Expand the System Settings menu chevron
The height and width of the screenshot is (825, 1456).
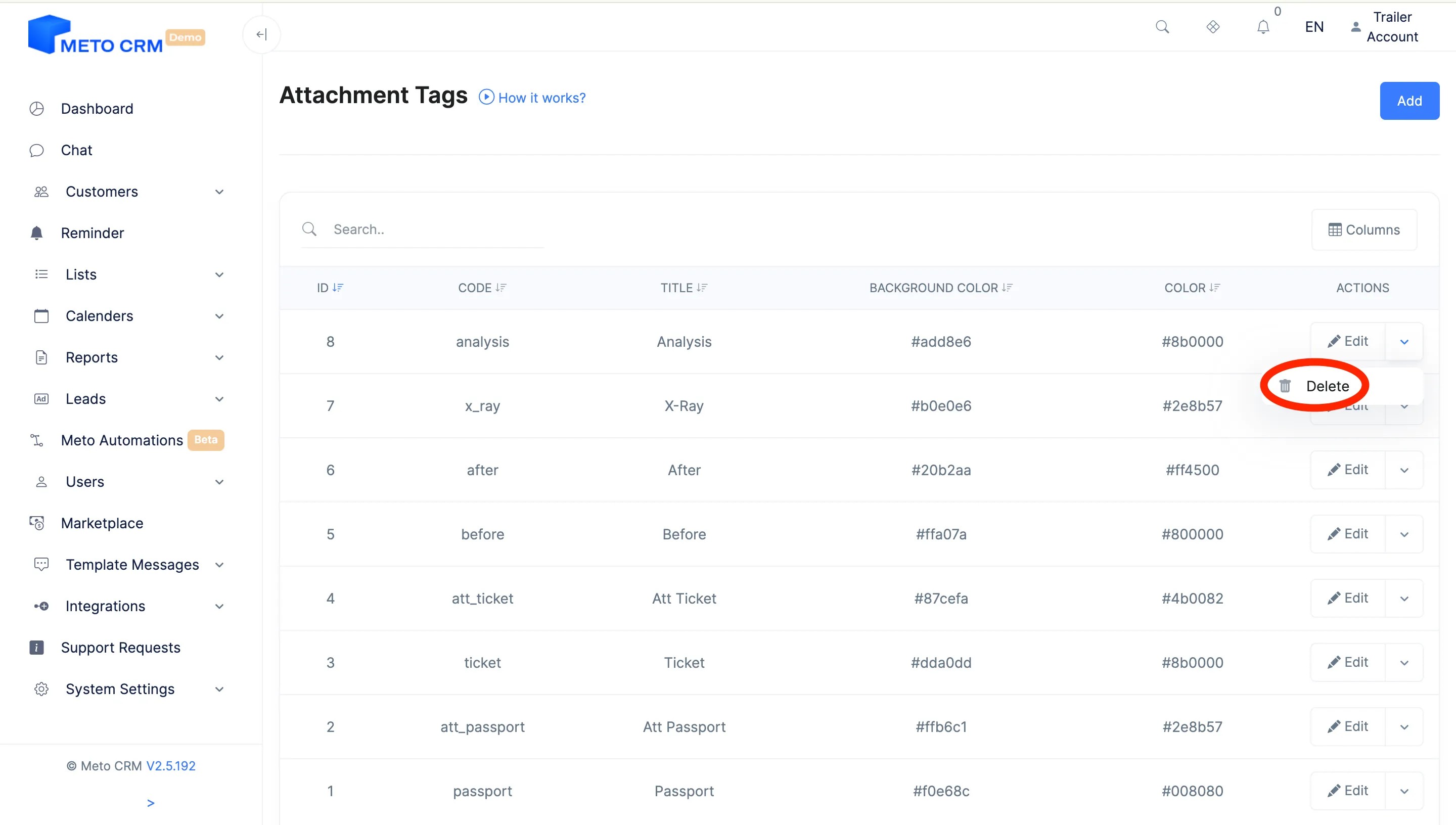(219, 689)
